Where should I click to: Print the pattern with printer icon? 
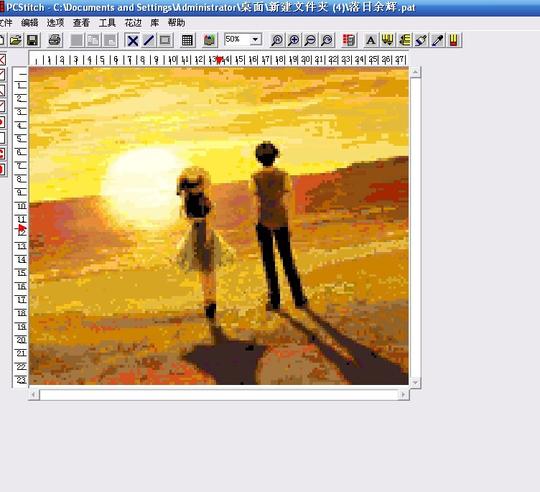55,40
